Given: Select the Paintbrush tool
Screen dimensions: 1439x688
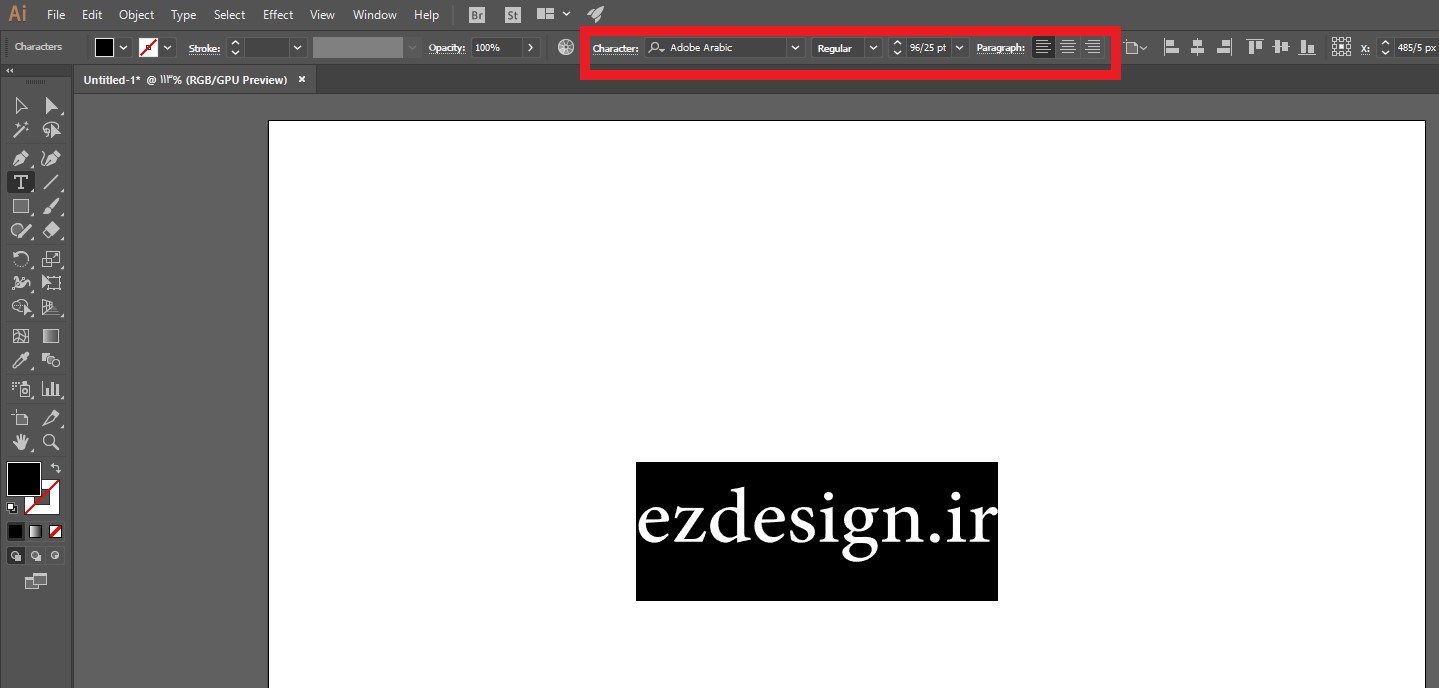Looking at the screenshot, I should (x=51, y=206).
